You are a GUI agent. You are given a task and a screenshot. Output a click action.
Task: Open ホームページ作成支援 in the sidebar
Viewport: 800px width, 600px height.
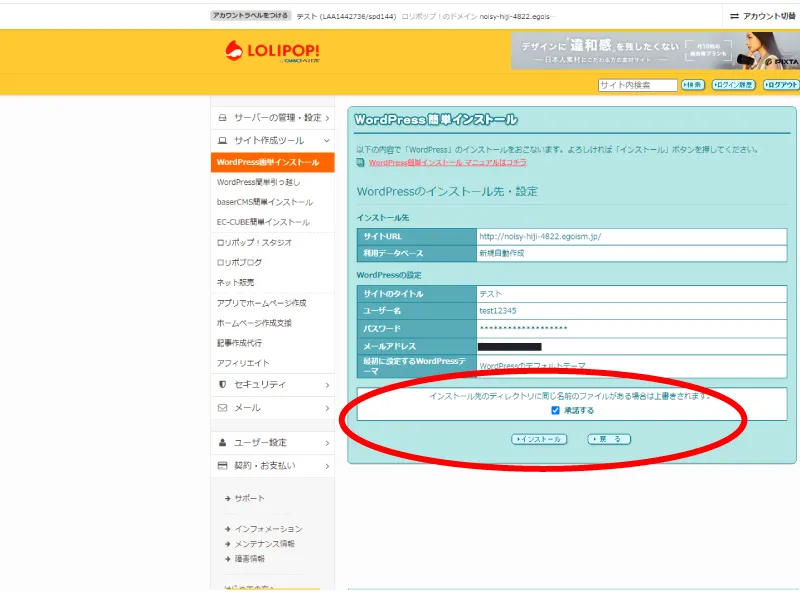254,323
